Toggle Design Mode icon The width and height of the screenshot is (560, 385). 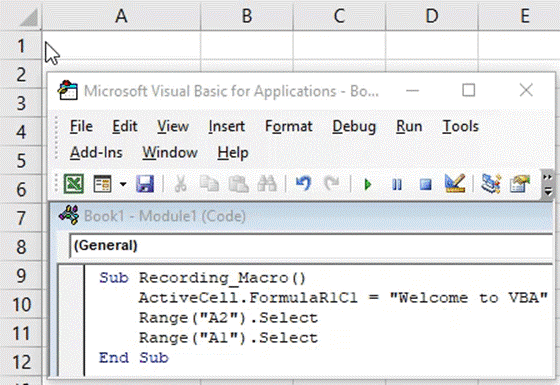click(x=455, y=184)
